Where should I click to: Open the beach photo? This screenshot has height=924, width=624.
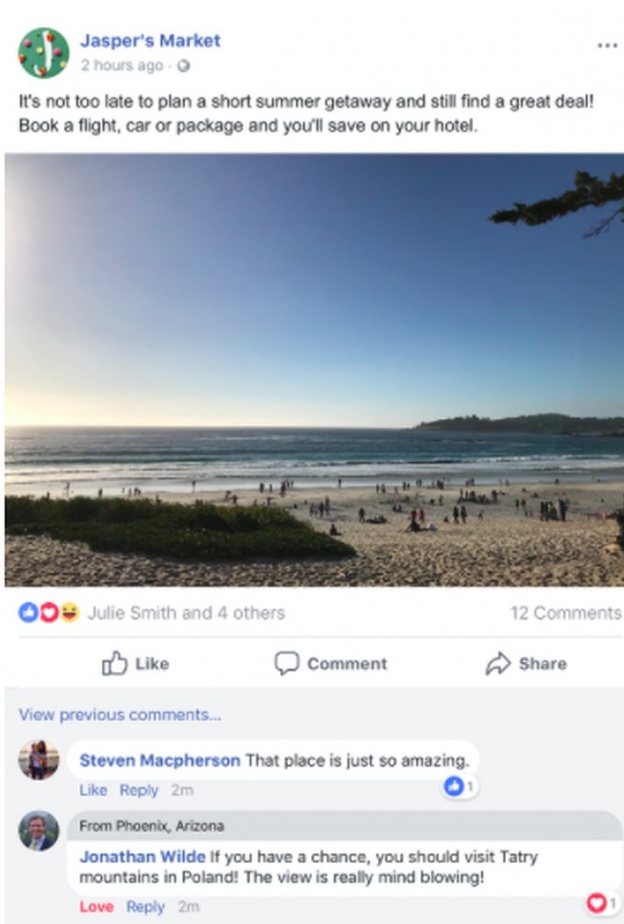tap(312, 370)
